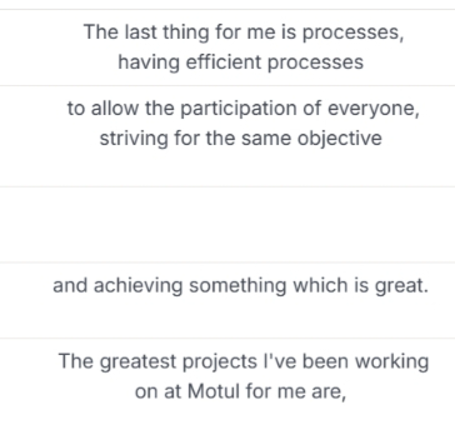Select the subtitle "to allow the participation of everyone,"
The height and width of the screenshot is (437, 455).
tap(243, 109)
